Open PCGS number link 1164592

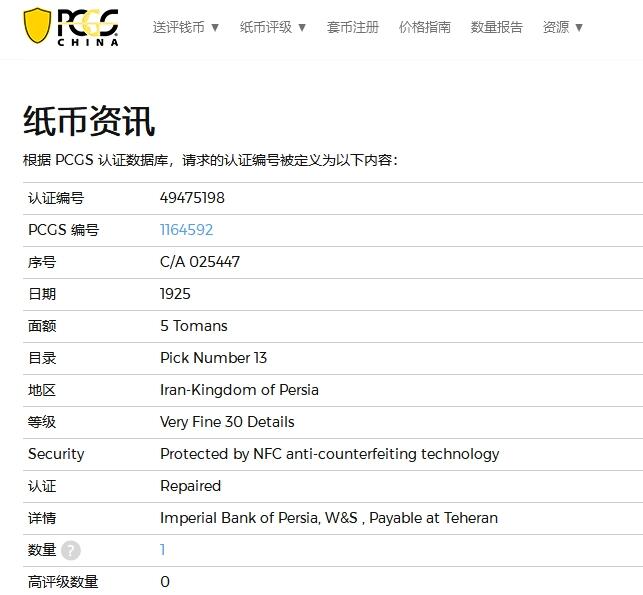(x=187, y=230)
